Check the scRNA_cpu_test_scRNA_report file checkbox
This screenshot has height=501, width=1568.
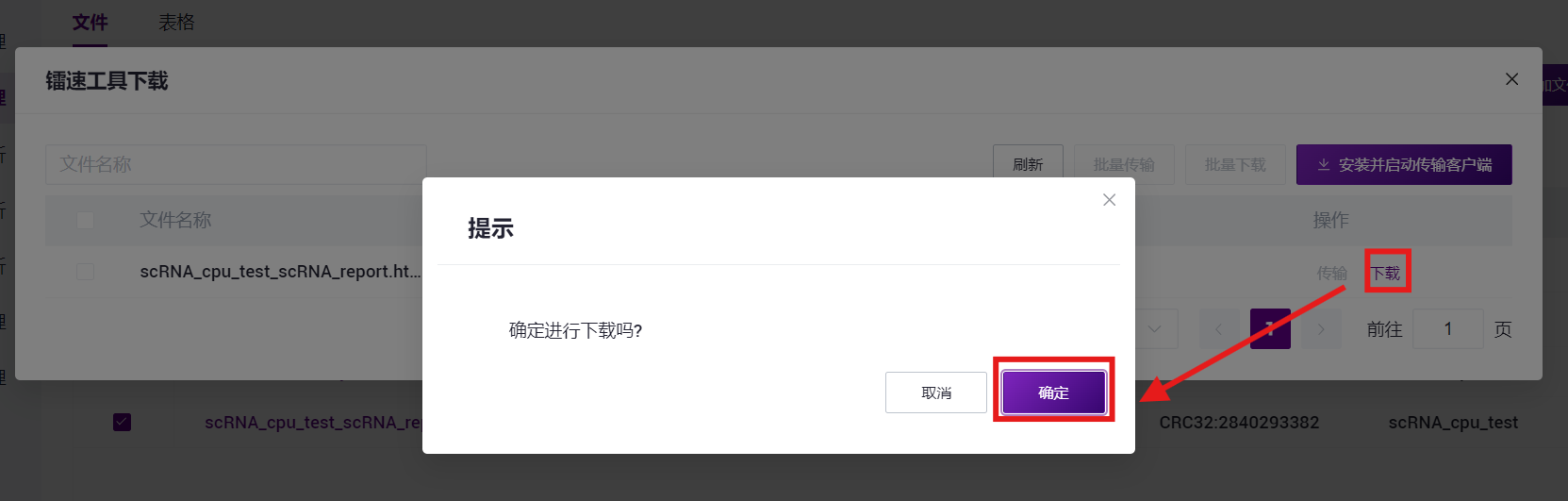(86, 272)
